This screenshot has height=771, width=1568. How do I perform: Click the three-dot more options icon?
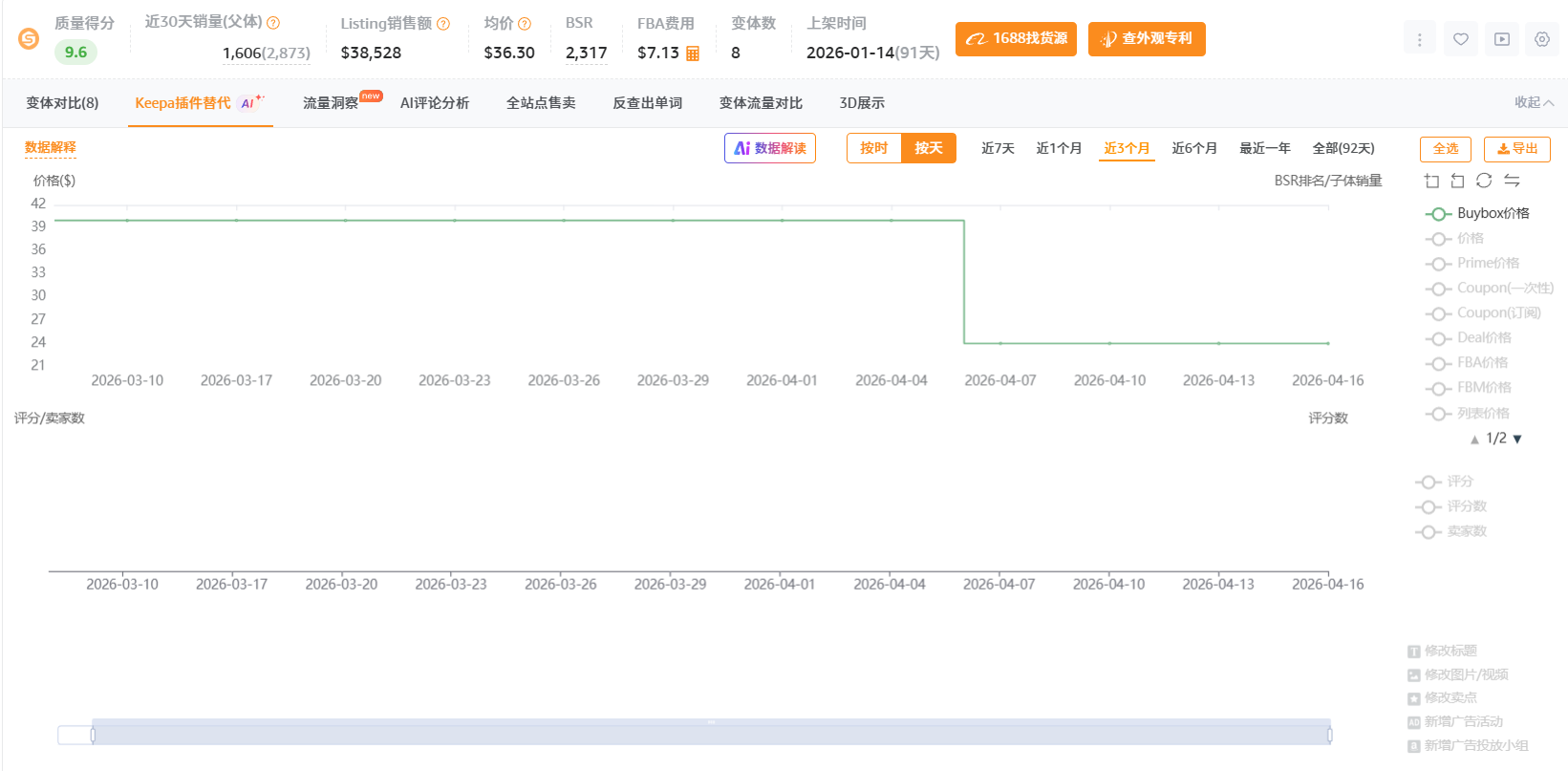point(1419,39)
